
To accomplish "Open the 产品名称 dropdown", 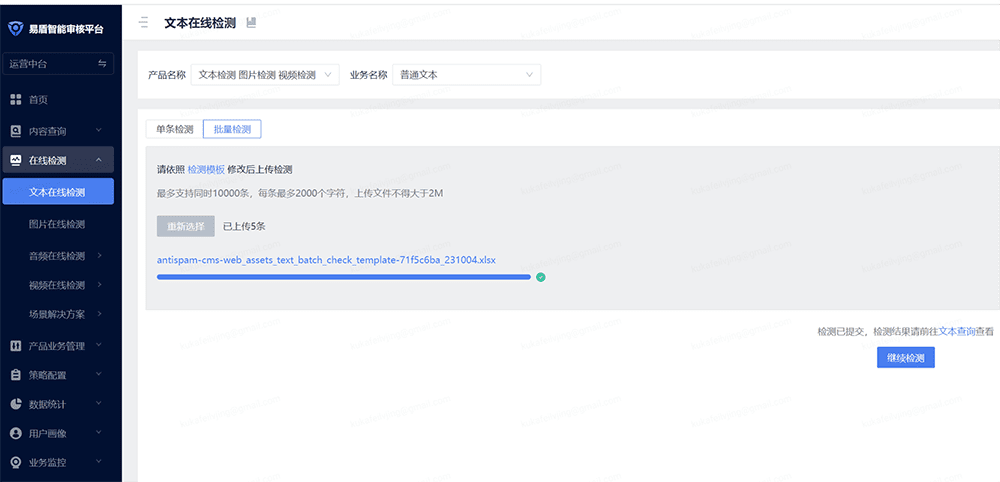I will pos(265,75).
